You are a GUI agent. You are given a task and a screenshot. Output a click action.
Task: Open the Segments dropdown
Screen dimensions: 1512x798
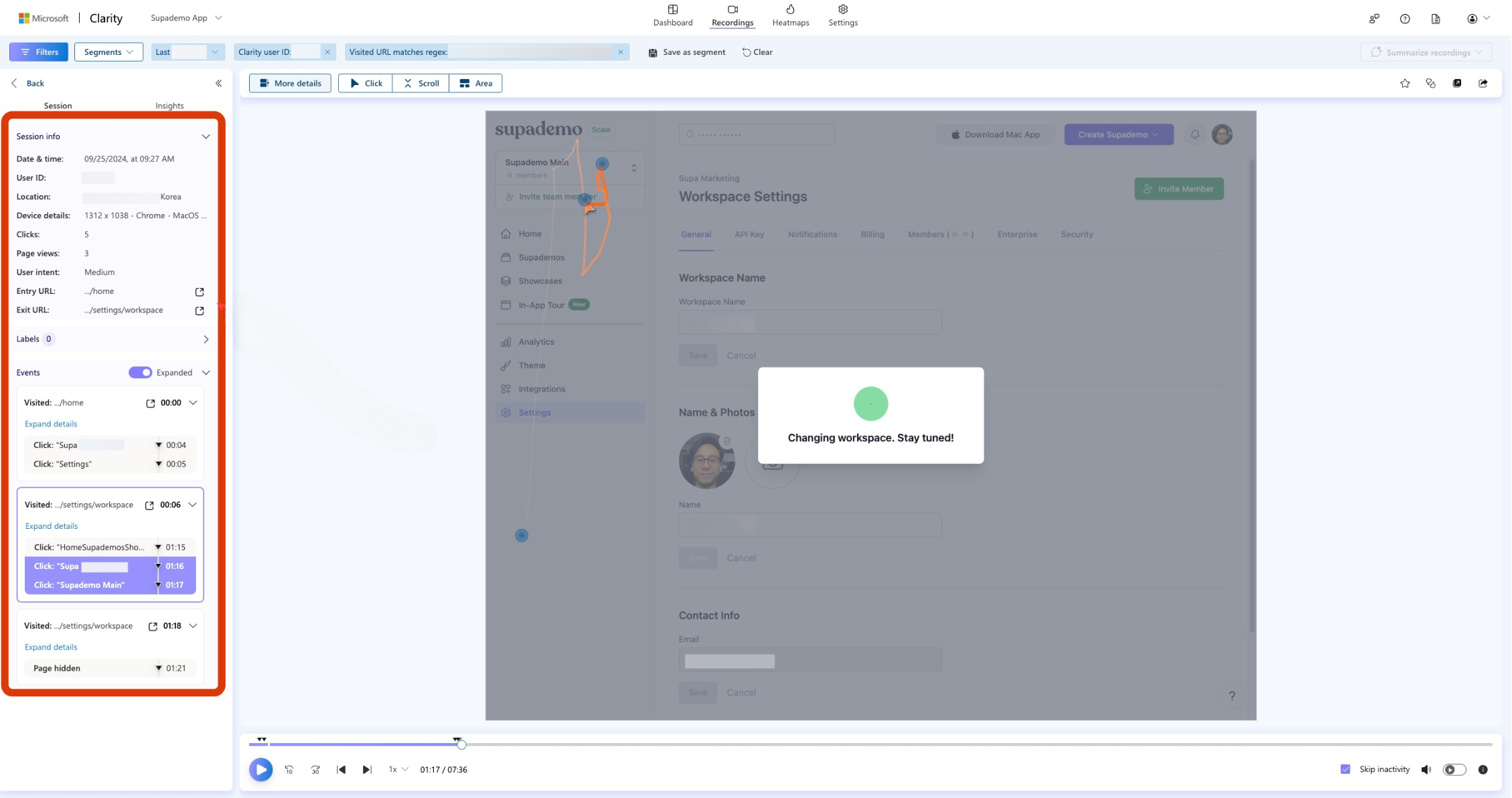(x=108, y=52)
